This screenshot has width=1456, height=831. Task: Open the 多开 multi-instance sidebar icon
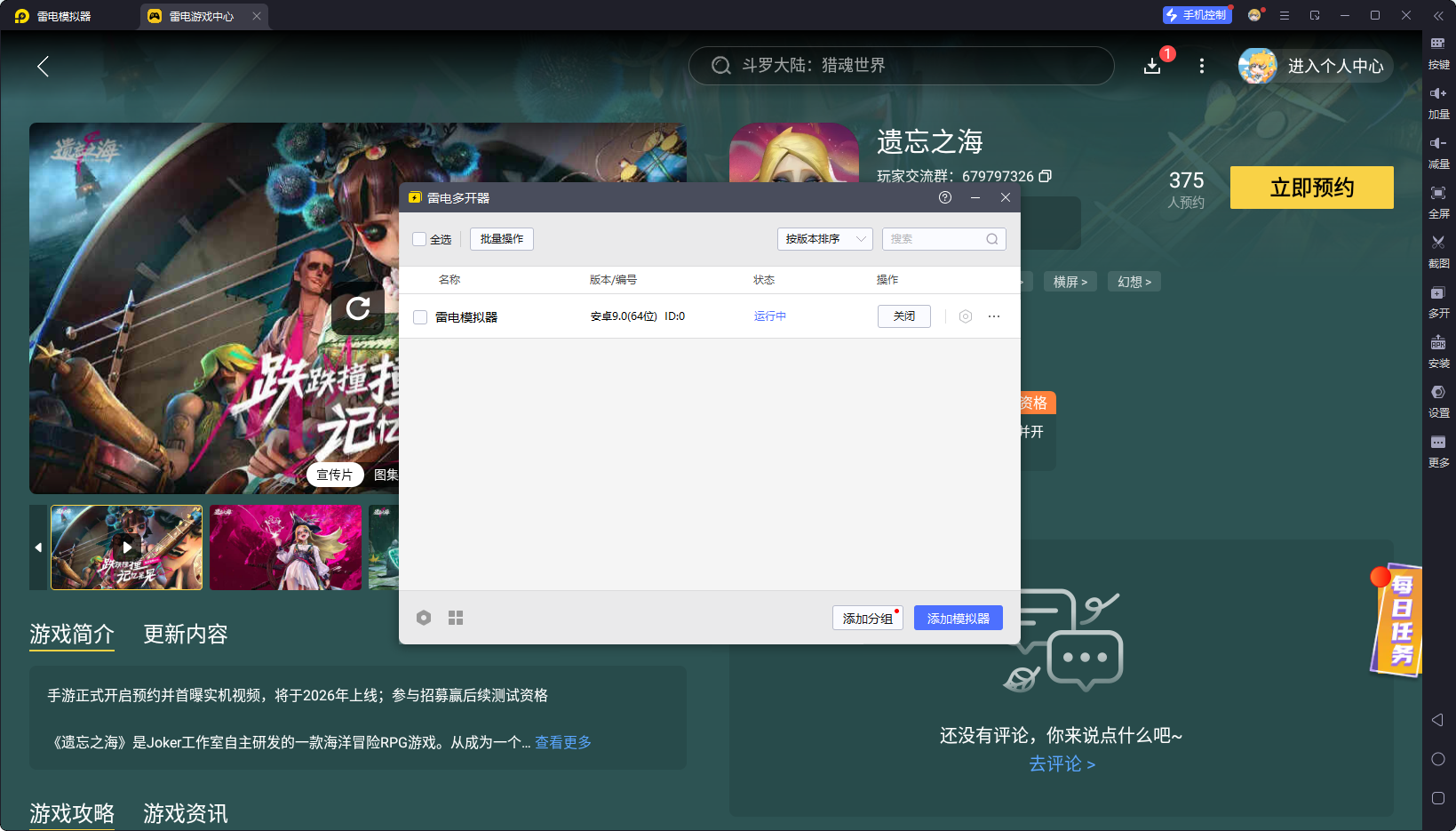pyautogui.click(x=1437, y=293)
